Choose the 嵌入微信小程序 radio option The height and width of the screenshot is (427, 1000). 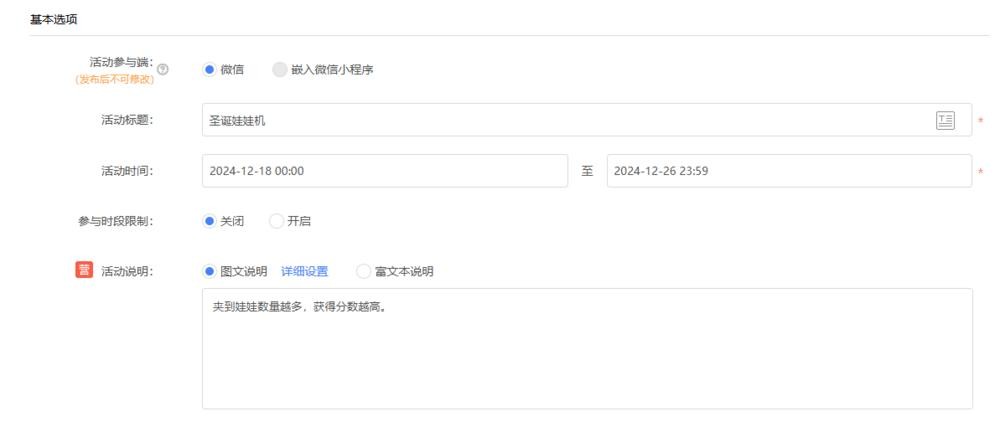(280, 69)
